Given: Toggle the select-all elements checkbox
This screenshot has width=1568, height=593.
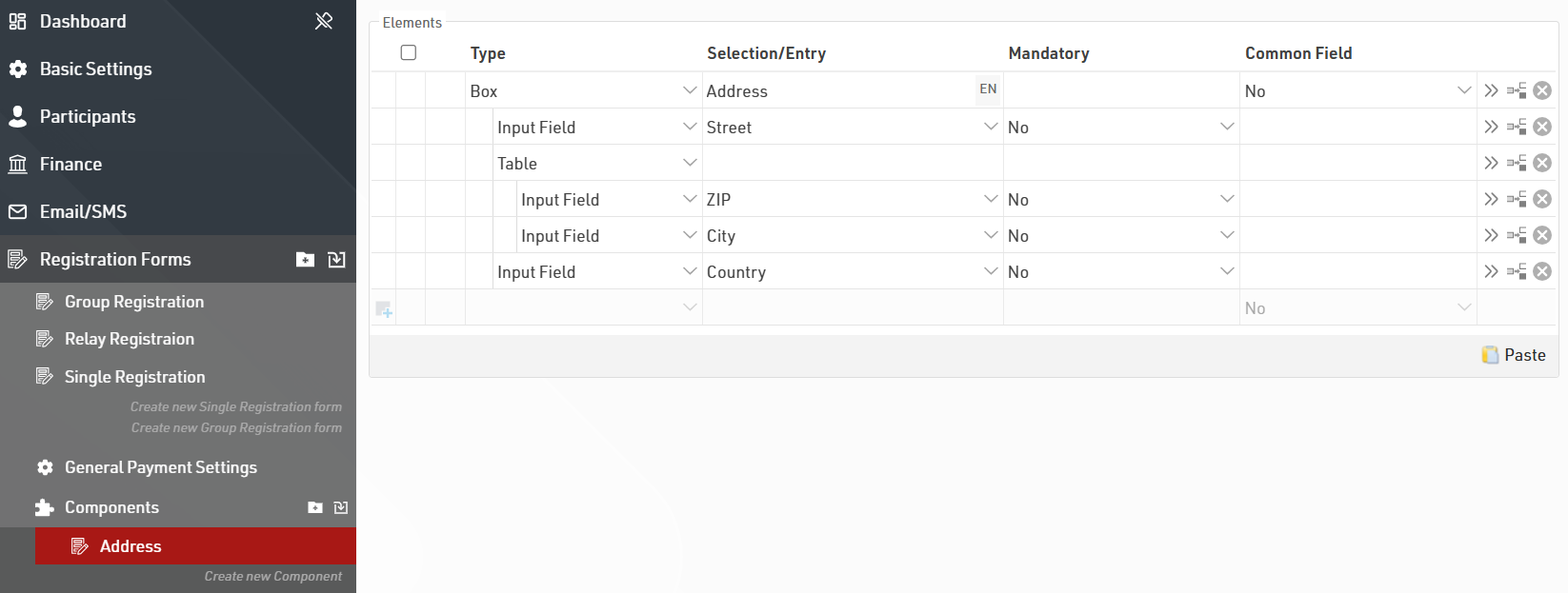Looking at the screenshot, I should pos(409,52).
